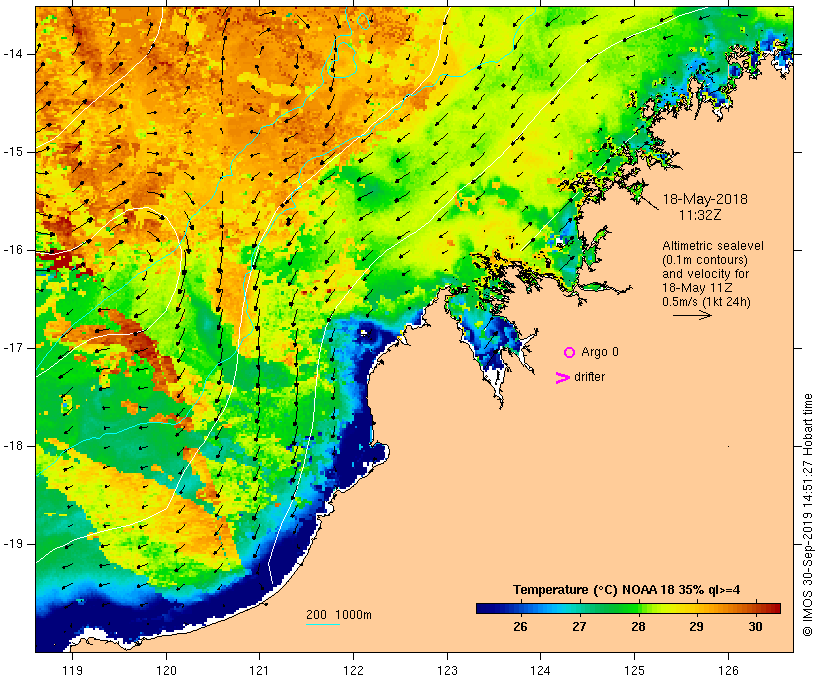The image size is (820, 680).
Task: Click the '200 1000m' depth contour label
Action: click(x=339, y=615)
